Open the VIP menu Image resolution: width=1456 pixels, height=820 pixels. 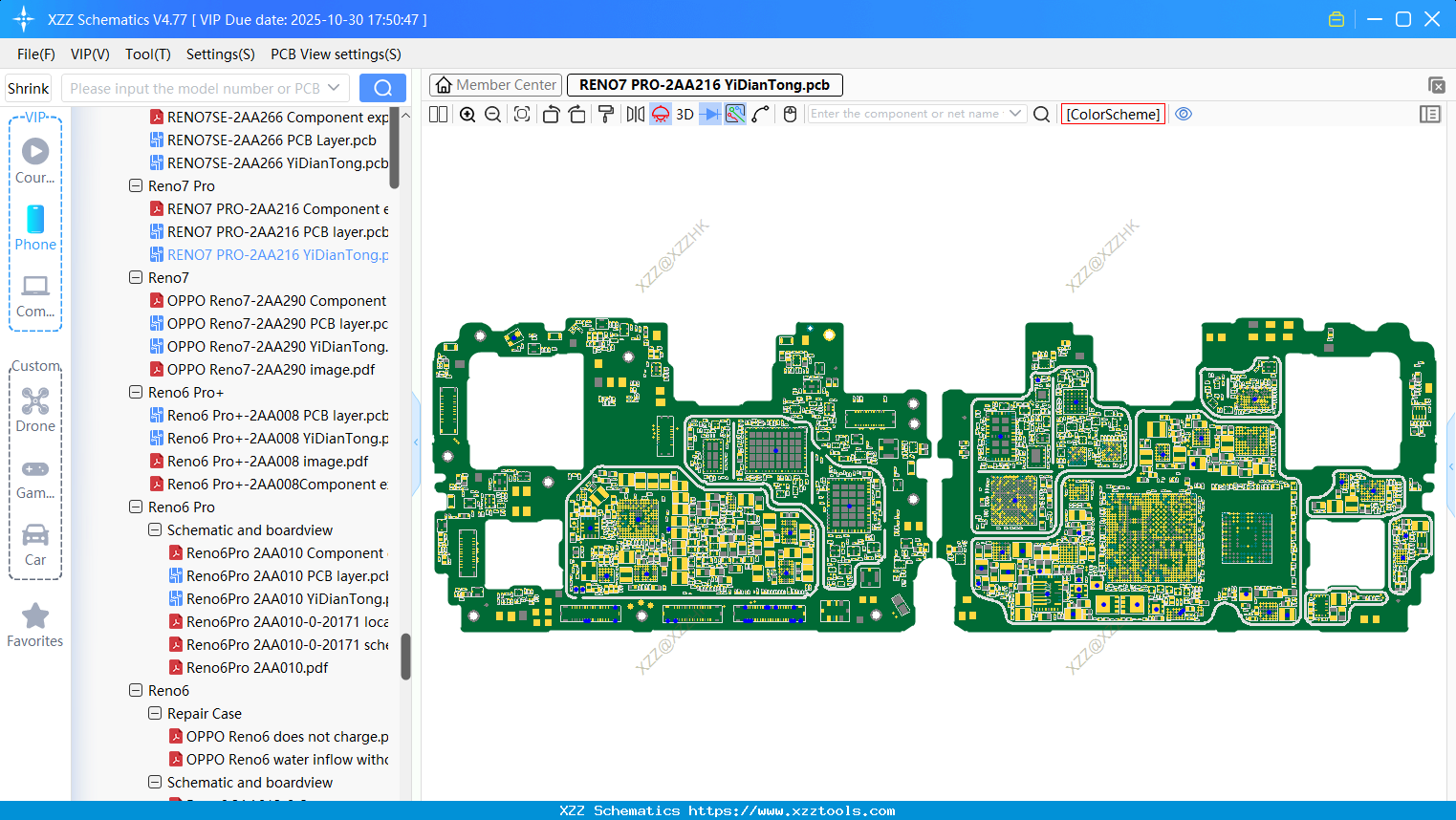click(x=90, y=54)
